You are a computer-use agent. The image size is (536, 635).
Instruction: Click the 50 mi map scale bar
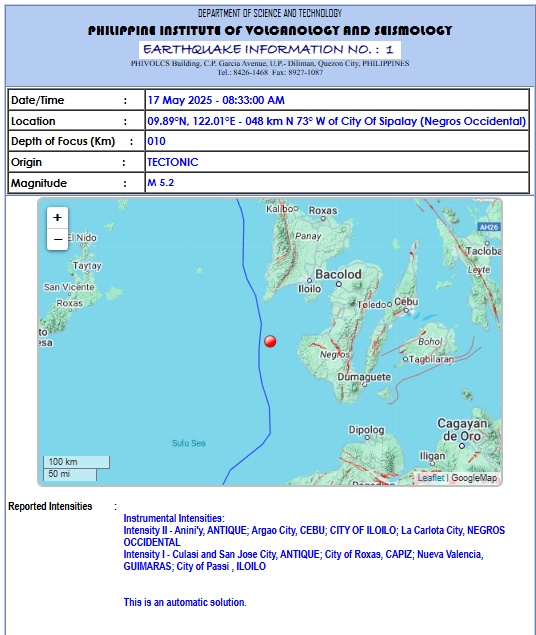pos(70,474)
